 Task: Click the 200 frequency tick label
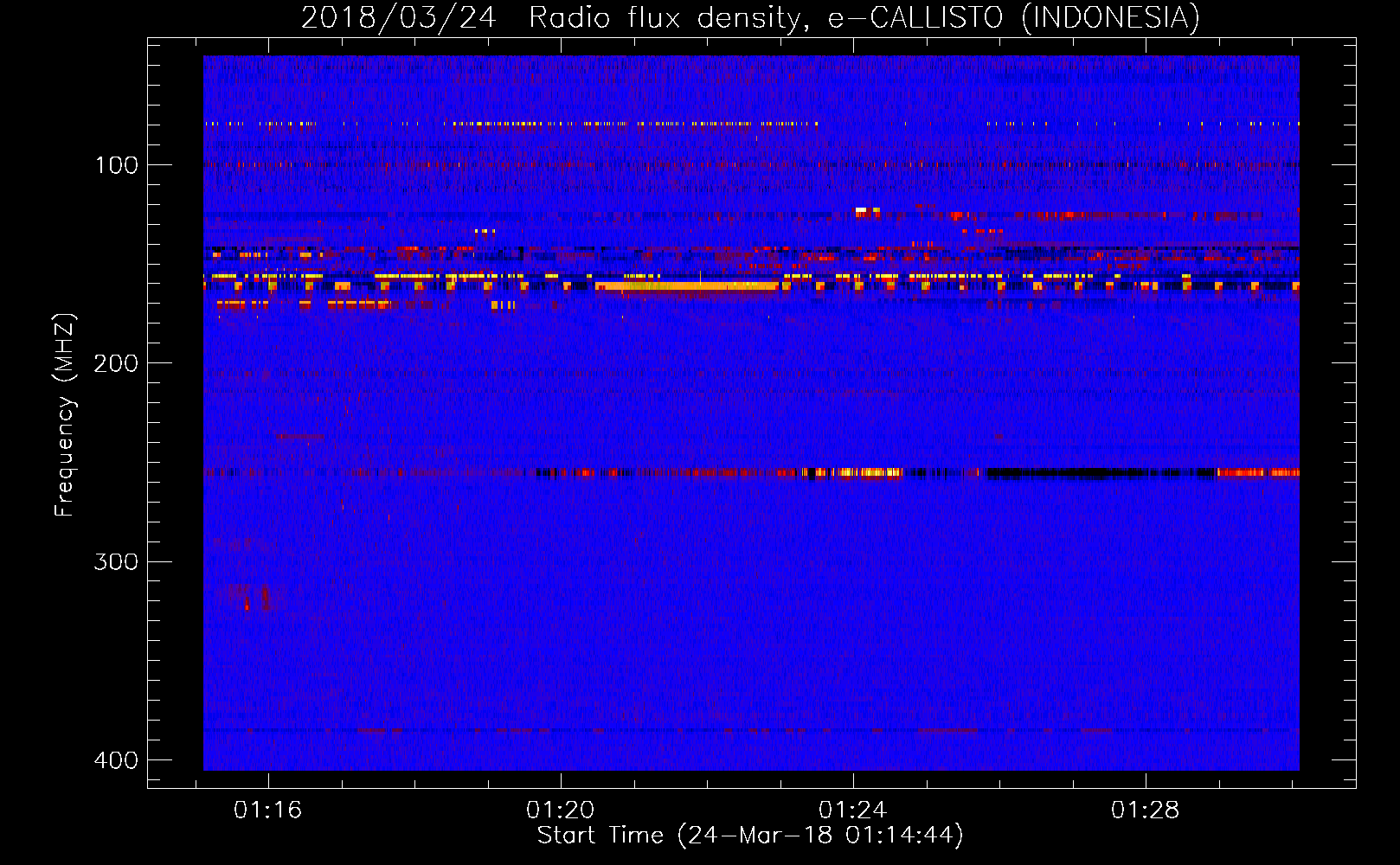pos(116,363)
